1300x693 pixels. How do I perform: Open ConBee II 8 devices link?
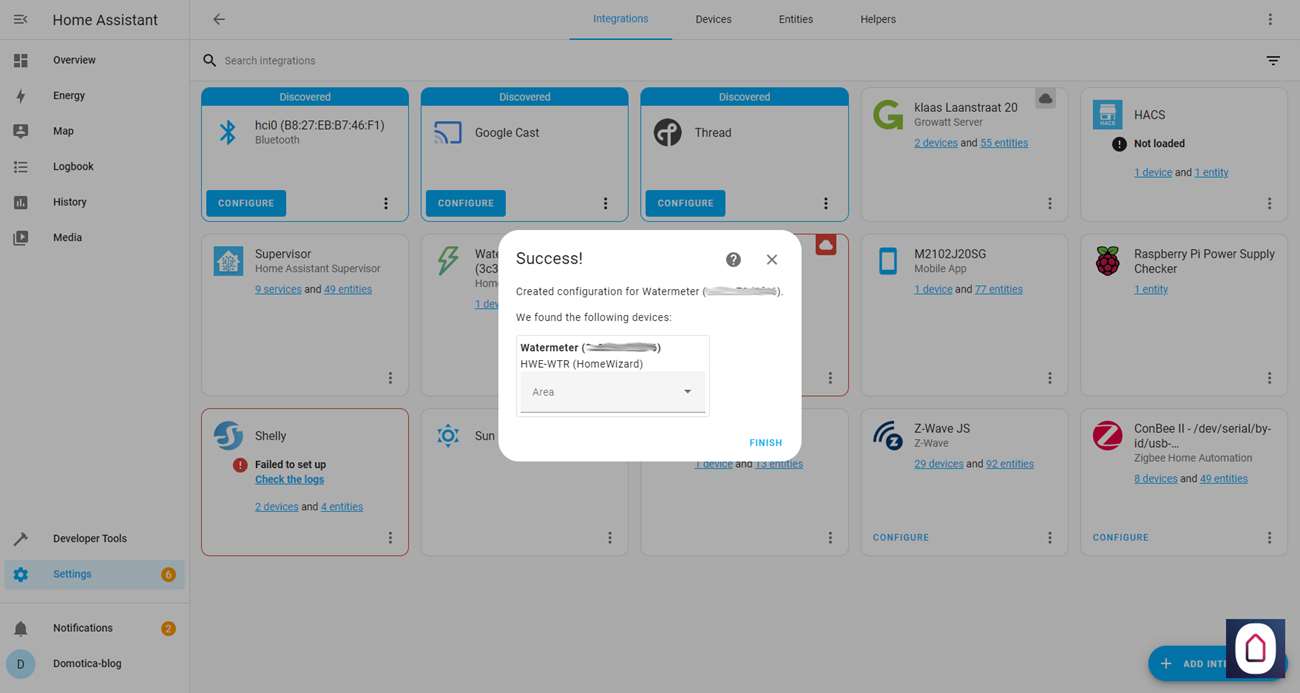tap(1156, 479)
